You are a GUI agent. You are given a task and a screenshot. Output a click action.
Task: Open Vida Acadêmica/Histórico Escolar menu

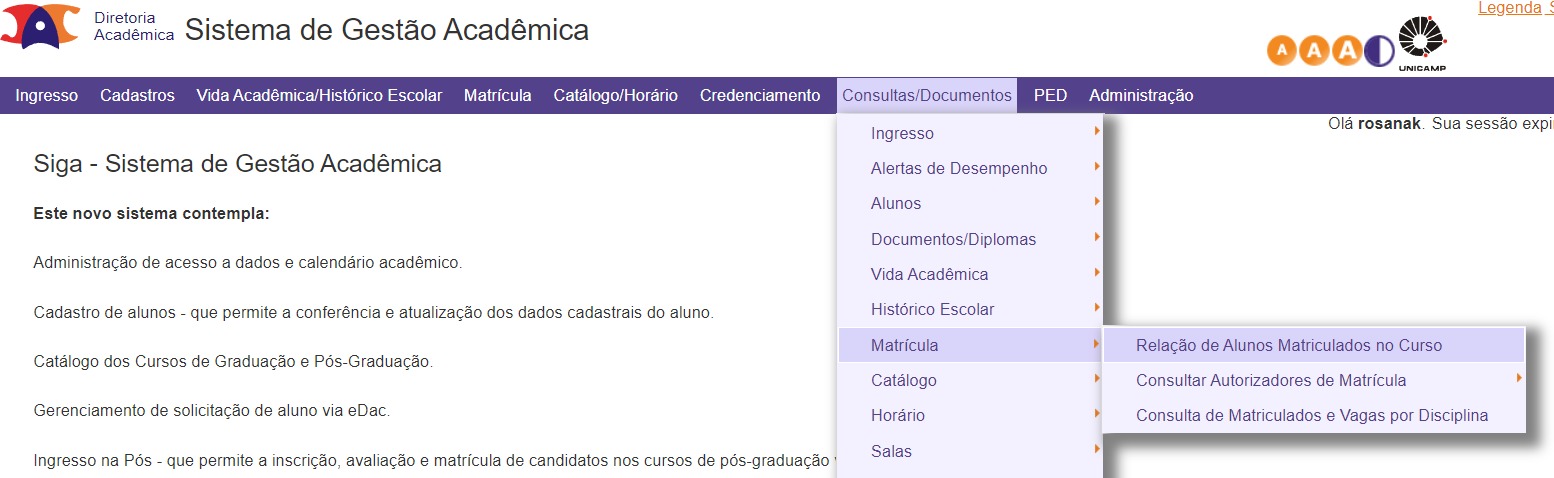pos(319,96)
